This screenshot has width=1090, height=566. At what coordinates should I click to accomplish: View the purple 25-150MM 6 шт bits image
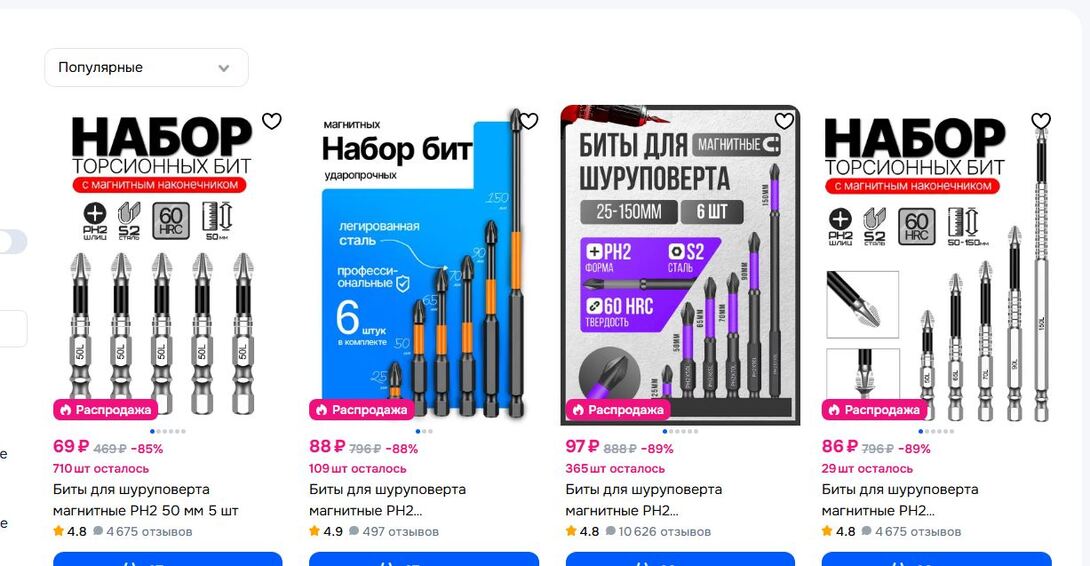[x=680, y=265]
